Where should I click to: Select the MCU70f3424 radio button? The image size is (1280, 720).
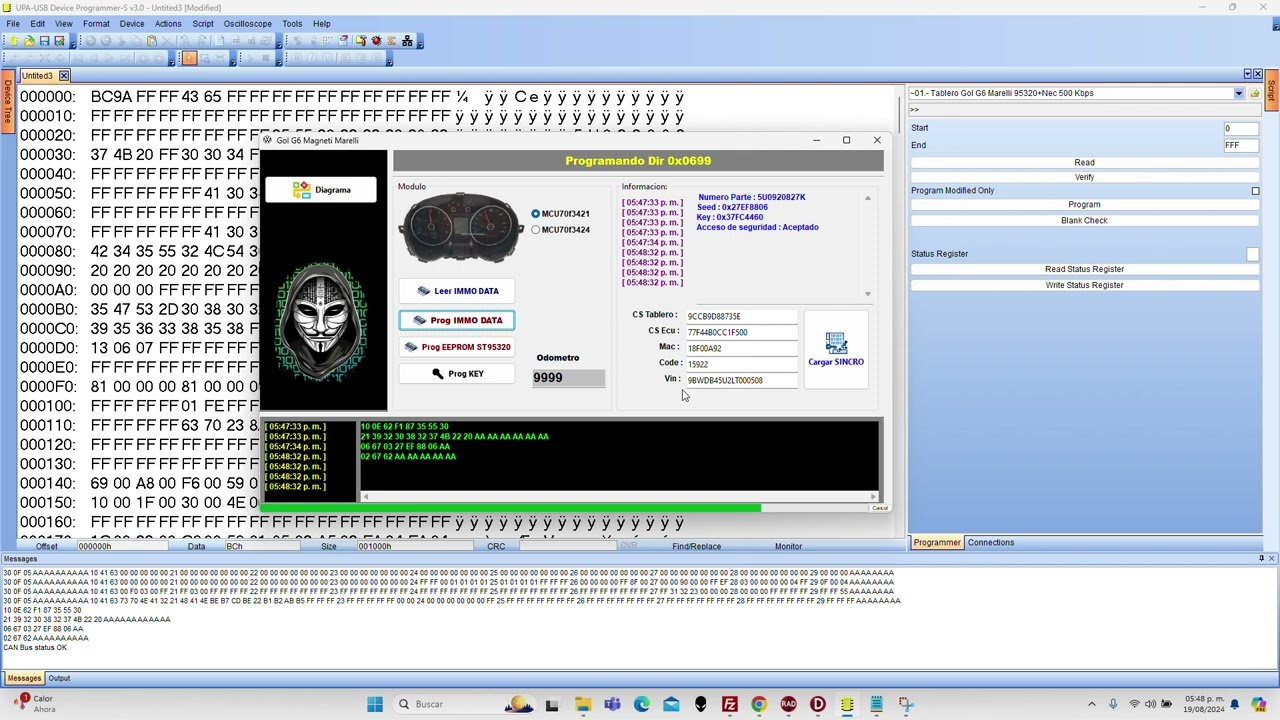pyautogui.click(x=536, y=230)
